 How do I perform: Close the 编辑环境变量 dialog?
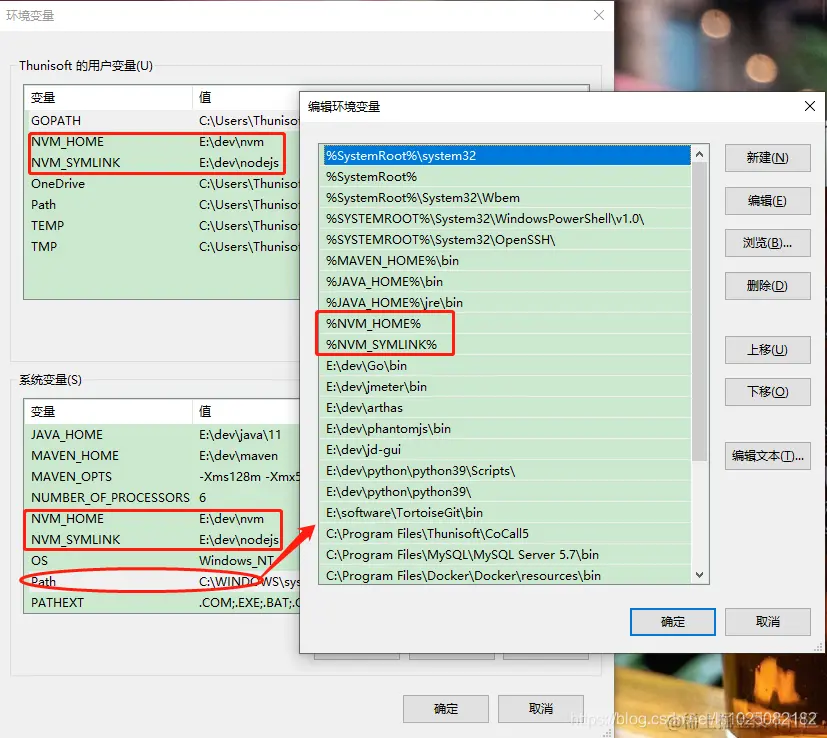tap(810, 106)
